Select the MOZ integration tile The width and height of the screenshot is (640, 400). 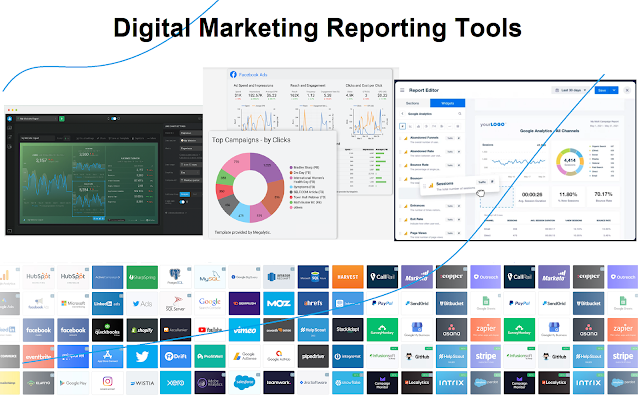pyautogui.click(x=278, y=303)
